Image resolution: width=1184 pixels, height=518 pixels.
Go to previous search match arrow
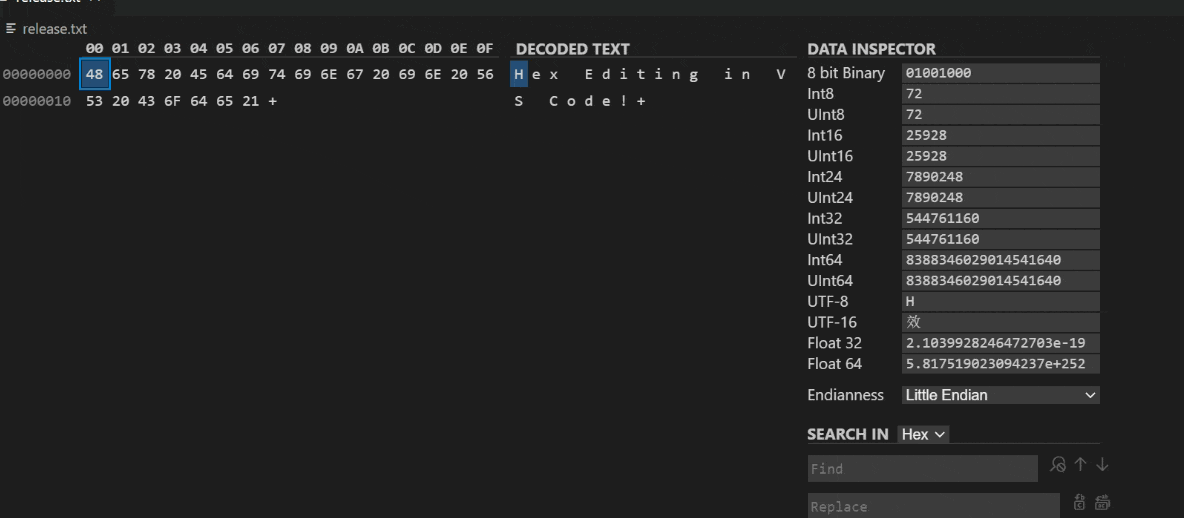click(x=1081, y=465)
